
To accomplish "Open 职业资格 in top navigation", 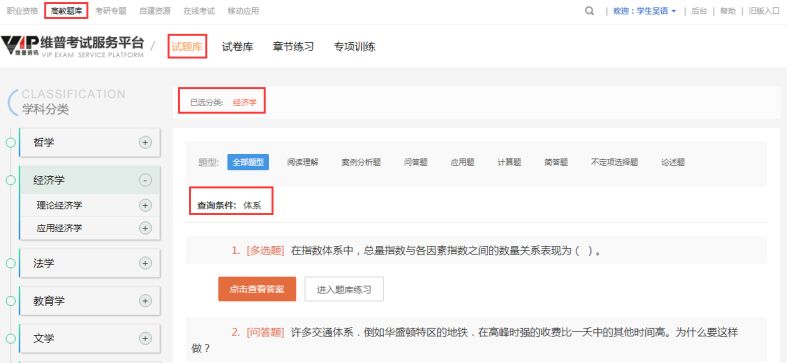I will pyautogui.click(x=22, y=11).
